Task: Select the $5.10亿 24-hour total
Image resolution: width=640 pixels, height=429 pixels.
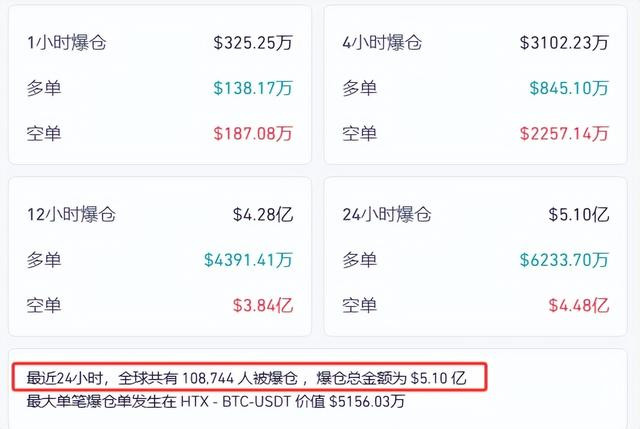Action: (579, 215)
